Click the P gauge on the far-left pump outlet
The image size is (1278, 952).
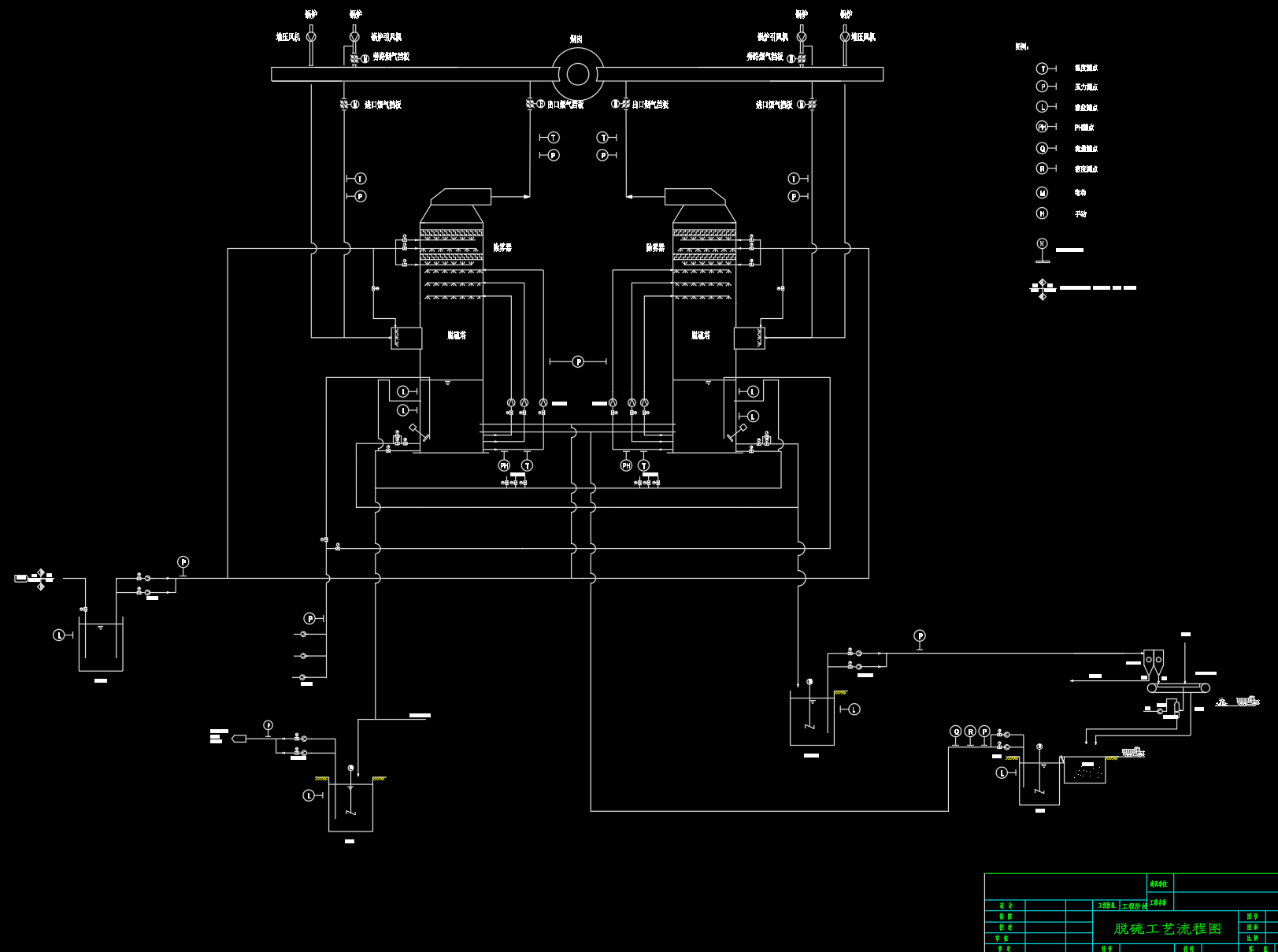pyautogui.click(x=183, y=562)
